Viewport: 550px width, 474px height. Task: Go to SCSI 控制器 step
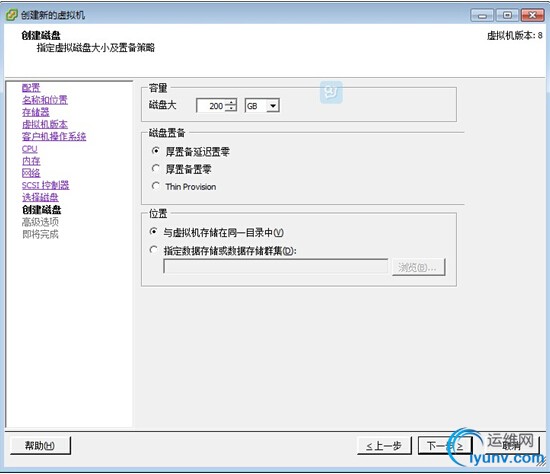(x=46, y=185)
